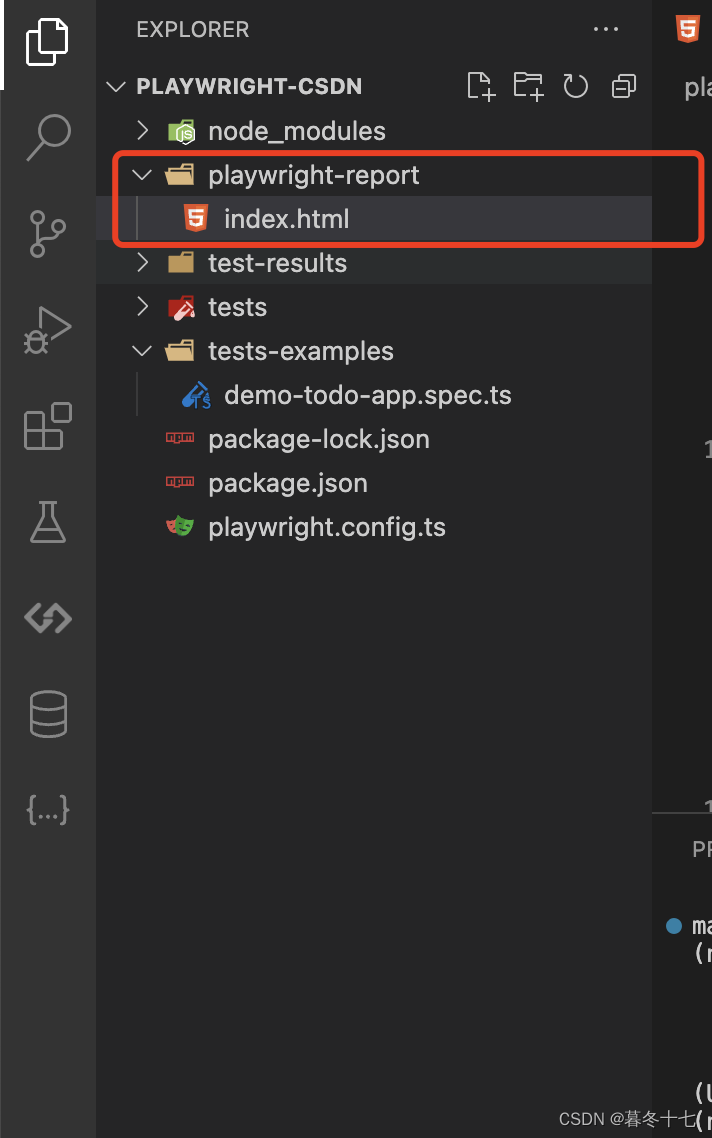The image size is (712, 1138).
Task: Open the Search view in the activity bar
Action: 47,138
